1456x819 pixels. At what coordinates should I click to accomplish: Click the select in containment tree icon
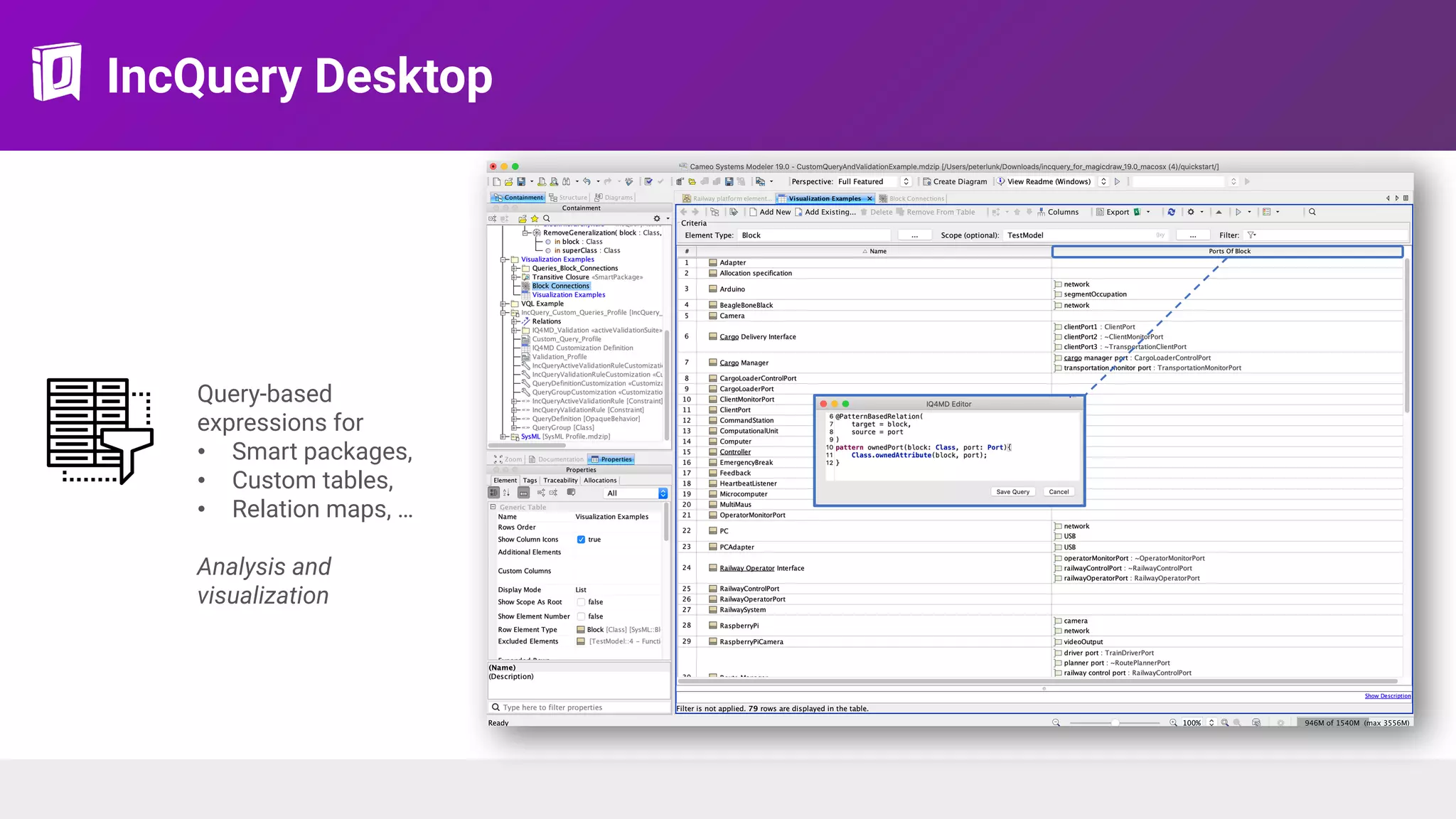(x=714, y=212)
